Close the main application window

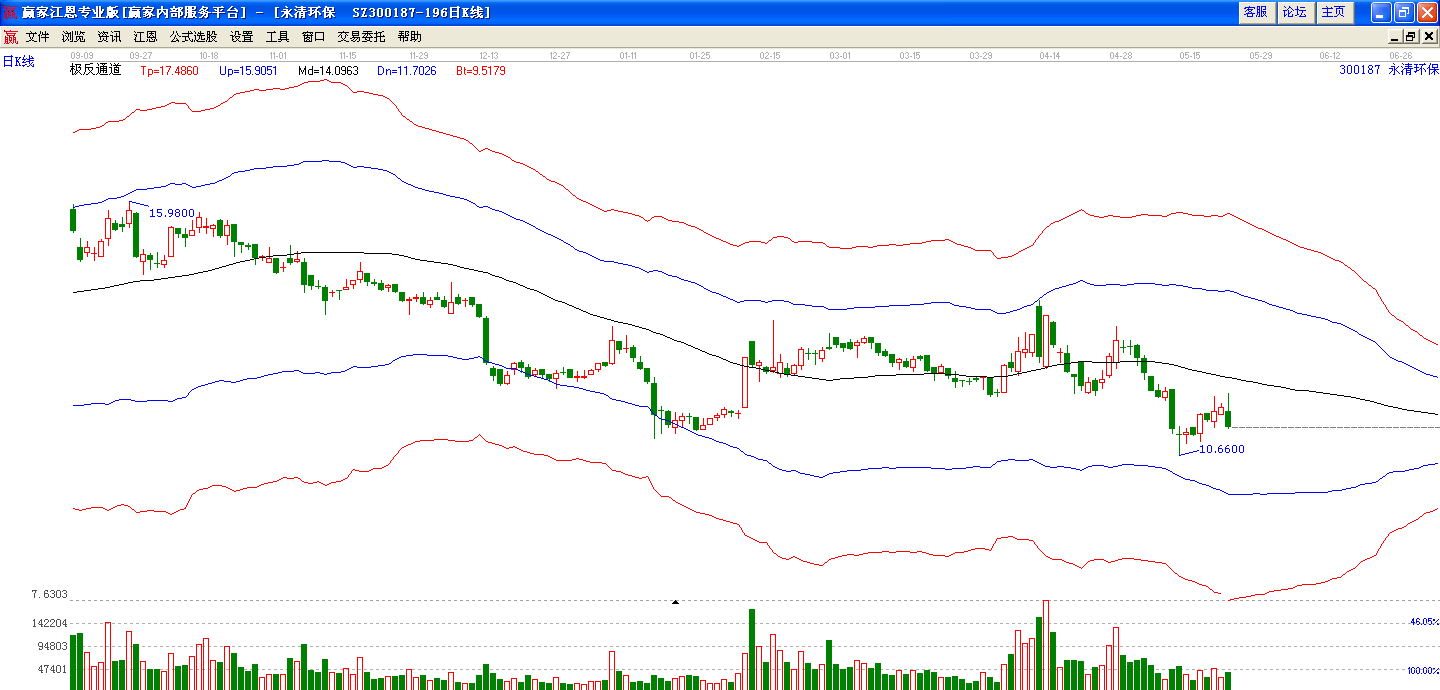pos(1427,12)
